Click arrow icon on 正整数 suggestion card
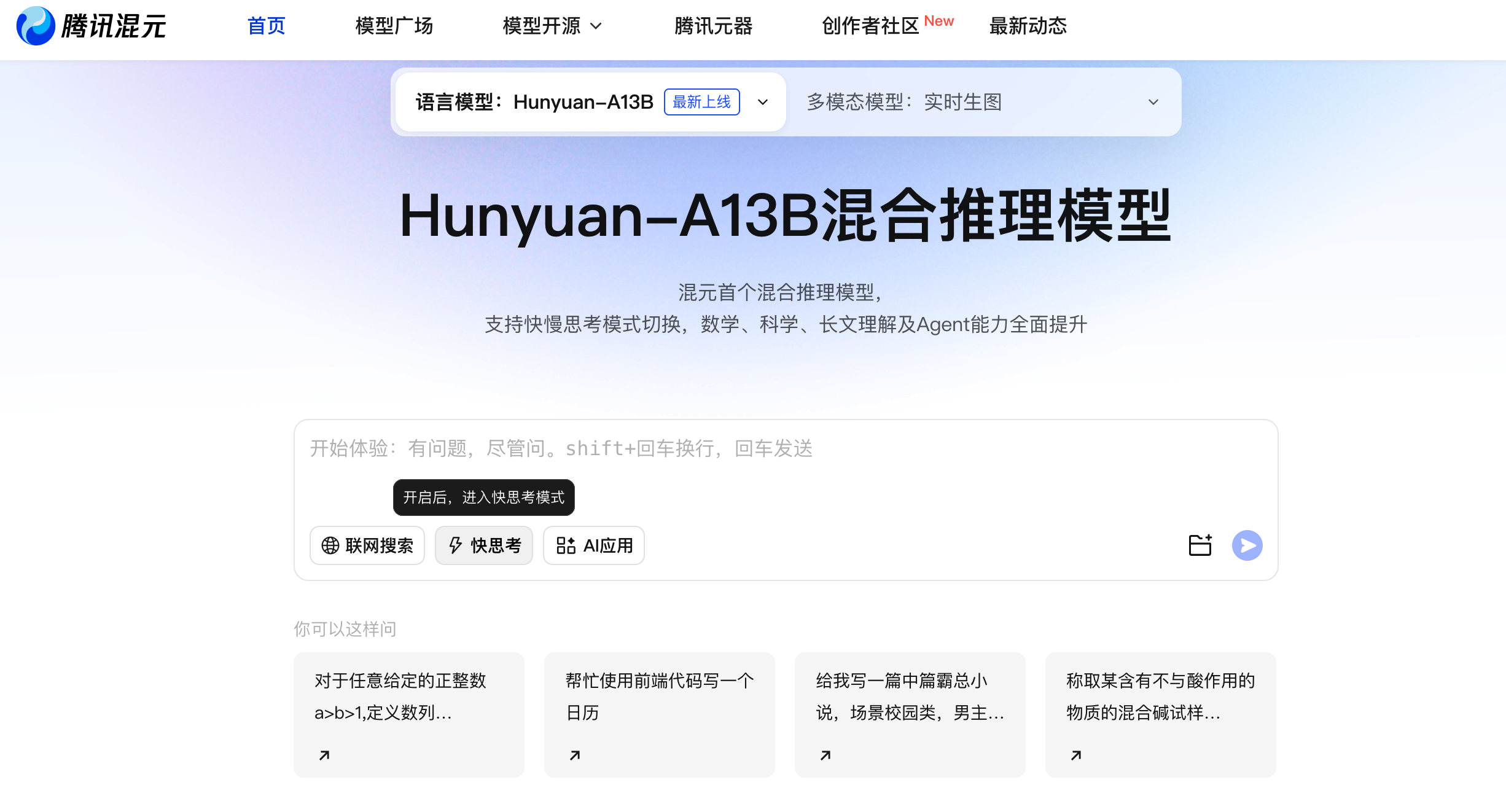Image resolution: width=1506 pixels, height=812 pixels. click(324, 755)
